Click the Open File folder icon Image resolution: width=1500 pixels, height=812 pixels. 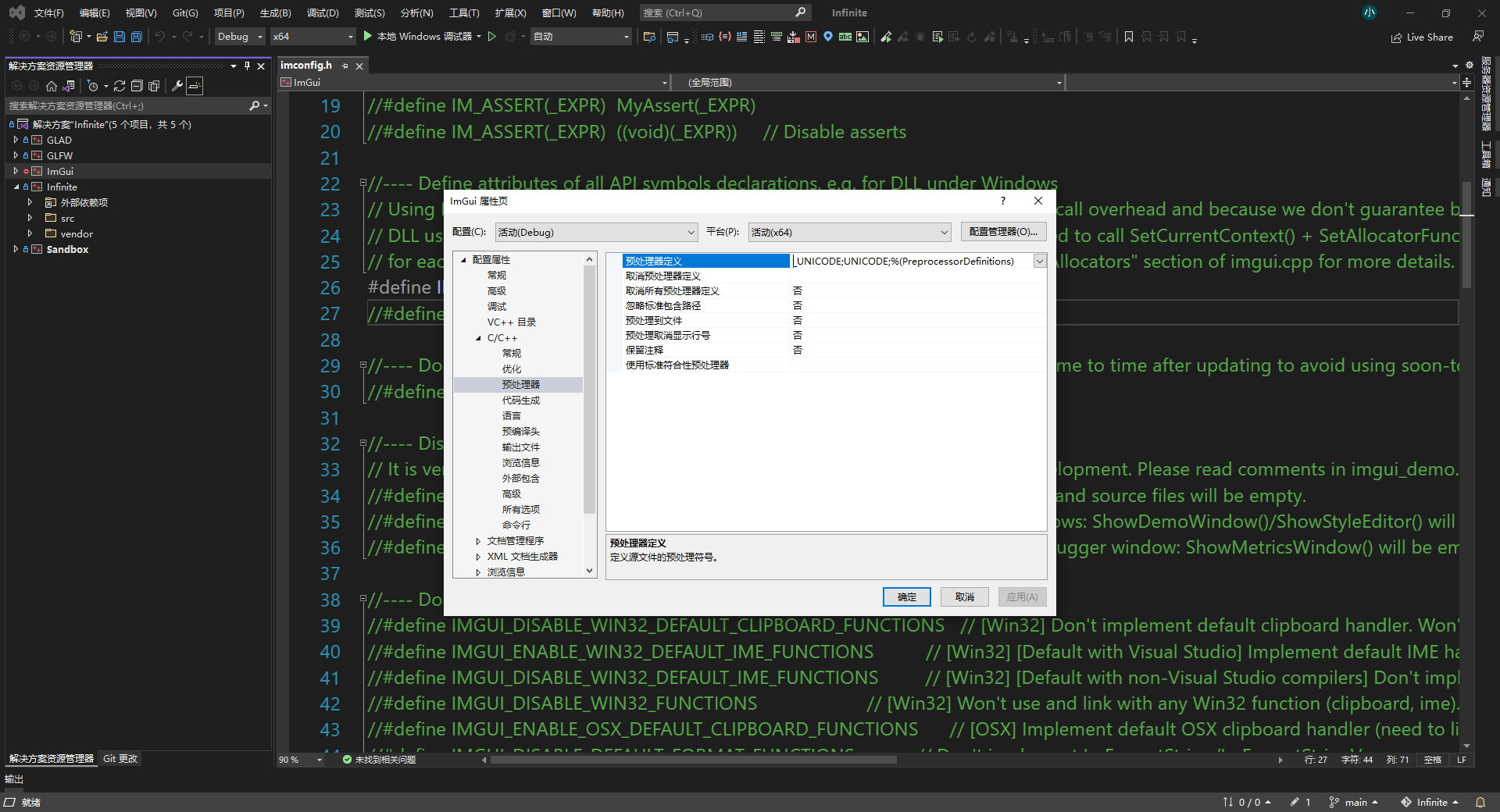pos(102,37)
